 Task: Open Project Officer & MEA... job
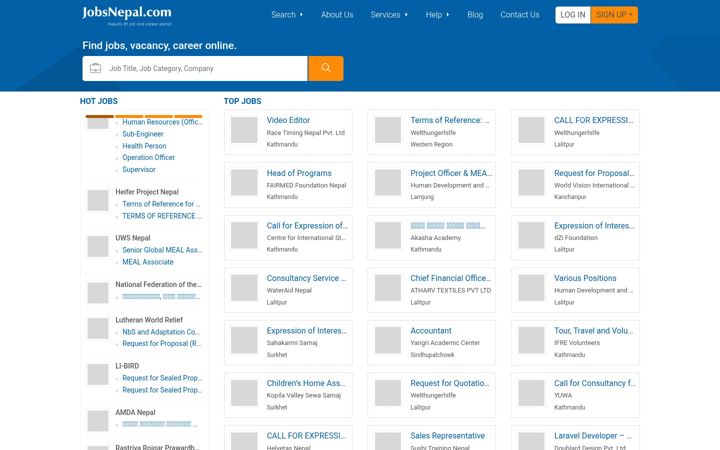(x=451, y=173)
